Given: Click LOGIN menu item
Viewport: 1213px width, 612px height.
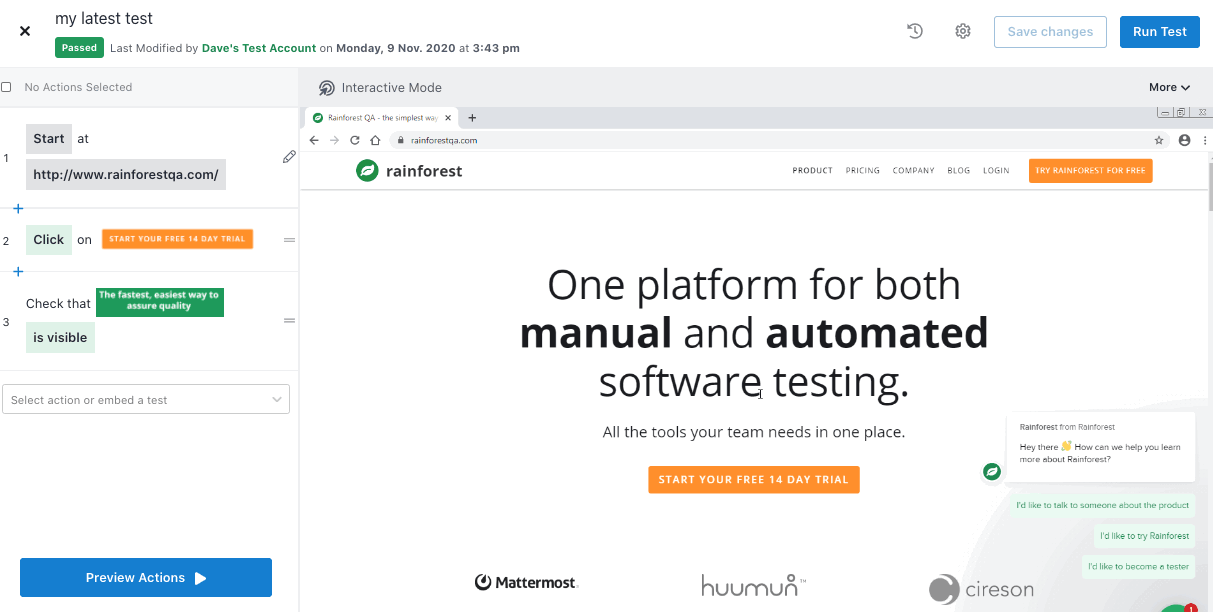Looking at the screenshot, I should pyautogui.click(x=996, y=171).
